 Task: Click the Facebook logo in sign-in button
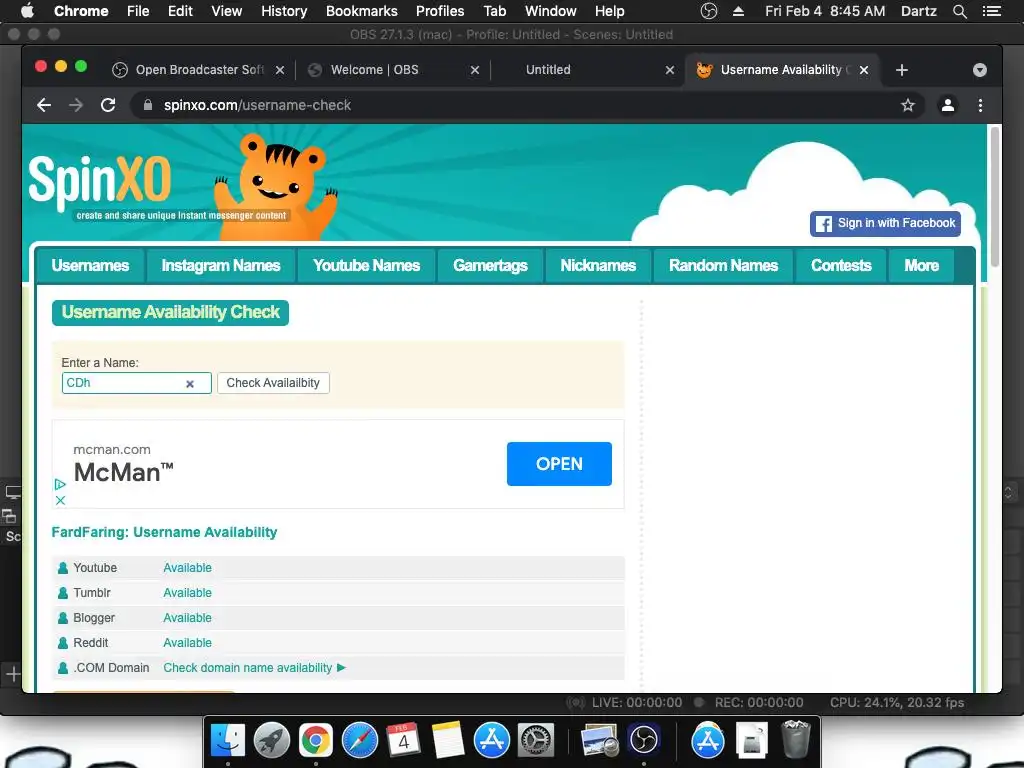tap(824, 223)
